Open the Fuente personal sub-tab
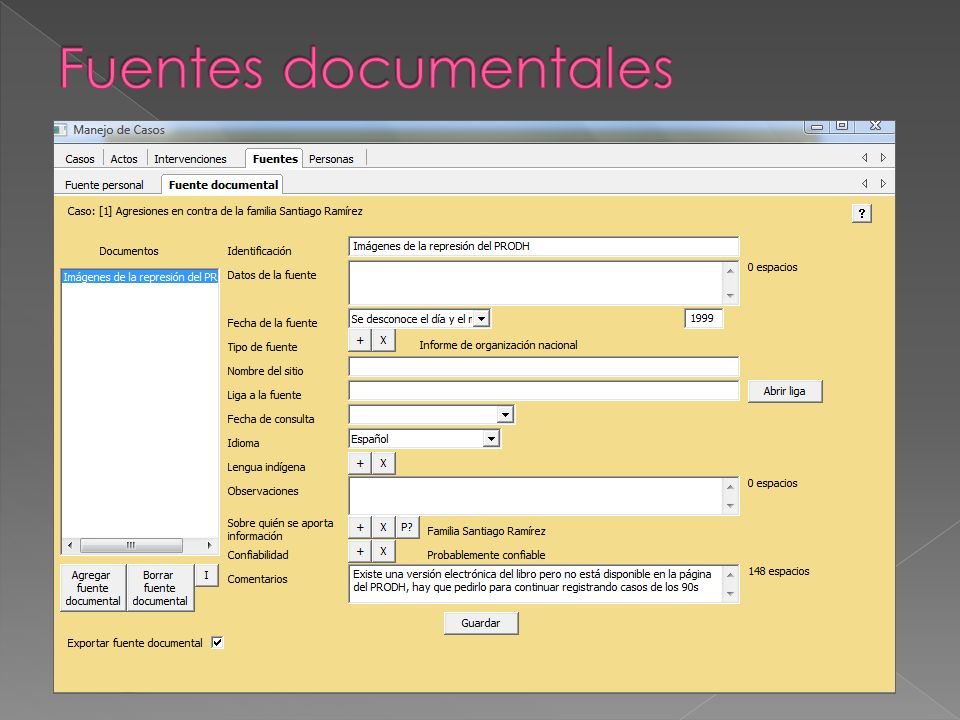 tap(104, 185)
